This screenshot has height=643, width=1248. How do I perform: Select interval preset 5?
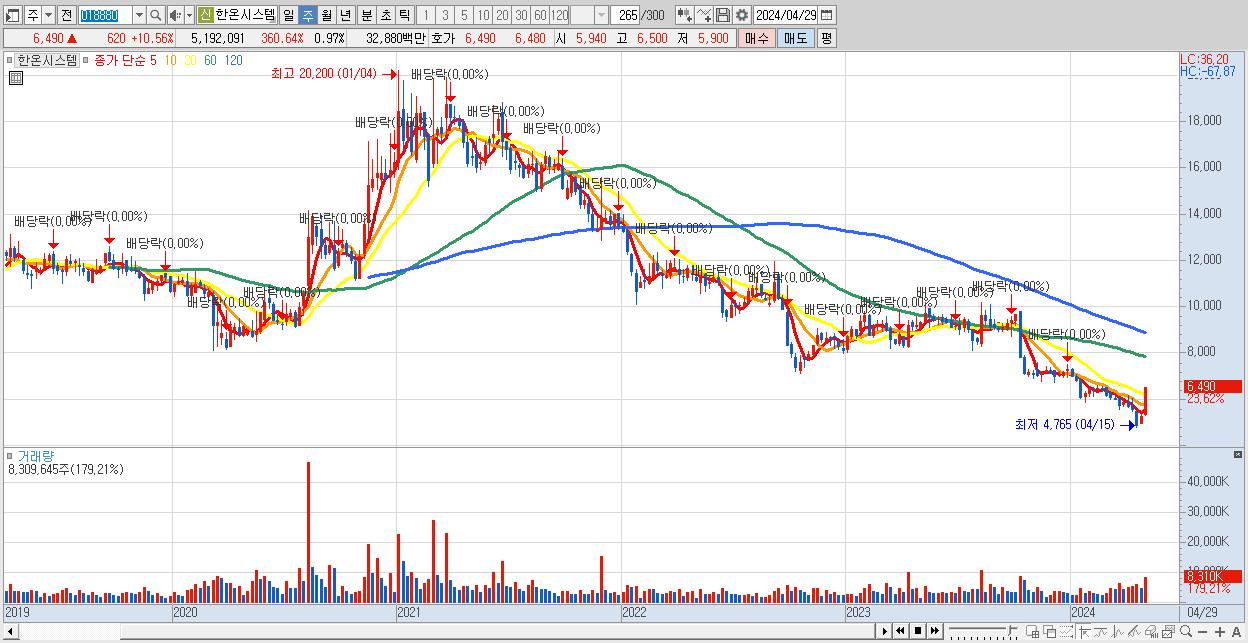click(x=463, y=15)
